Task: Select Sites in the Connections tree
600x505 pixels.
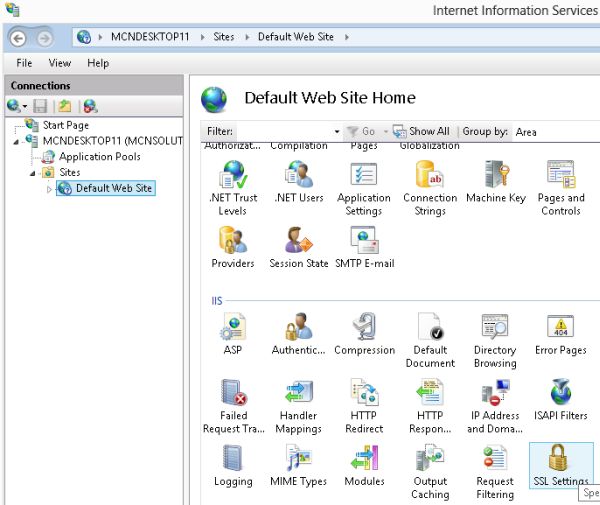Action: [x=70, y=173]
